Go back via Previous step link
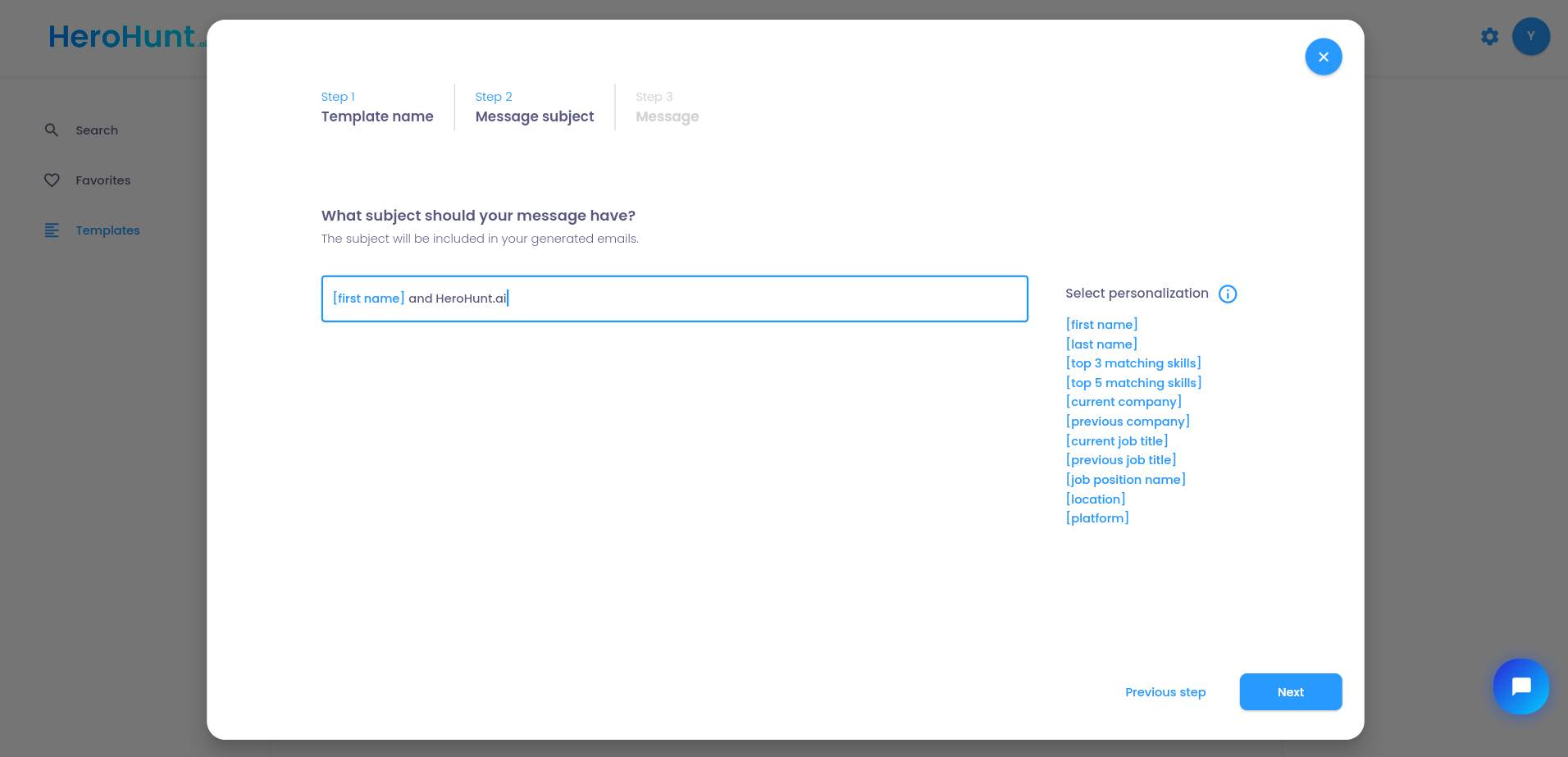The height and width of the screenshot is (757, 1568). pos(1165,692)
